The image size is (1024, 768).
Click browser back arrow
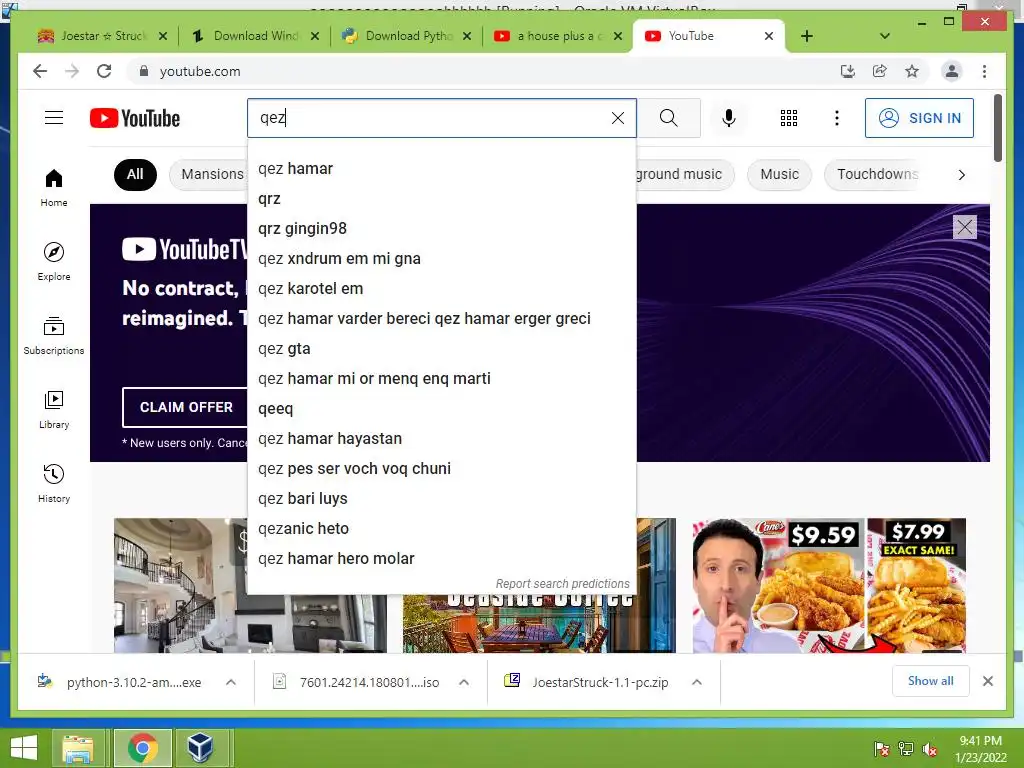(40, 71)
